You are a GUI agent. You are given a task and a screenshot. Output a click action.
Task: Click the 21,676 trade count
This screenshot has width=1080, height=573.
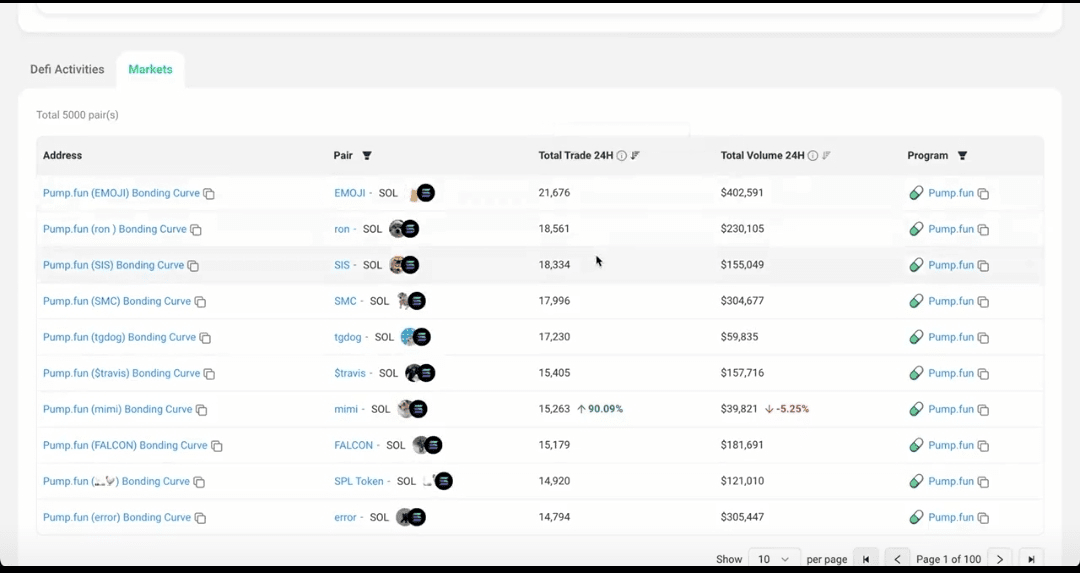tap(554, 193)
